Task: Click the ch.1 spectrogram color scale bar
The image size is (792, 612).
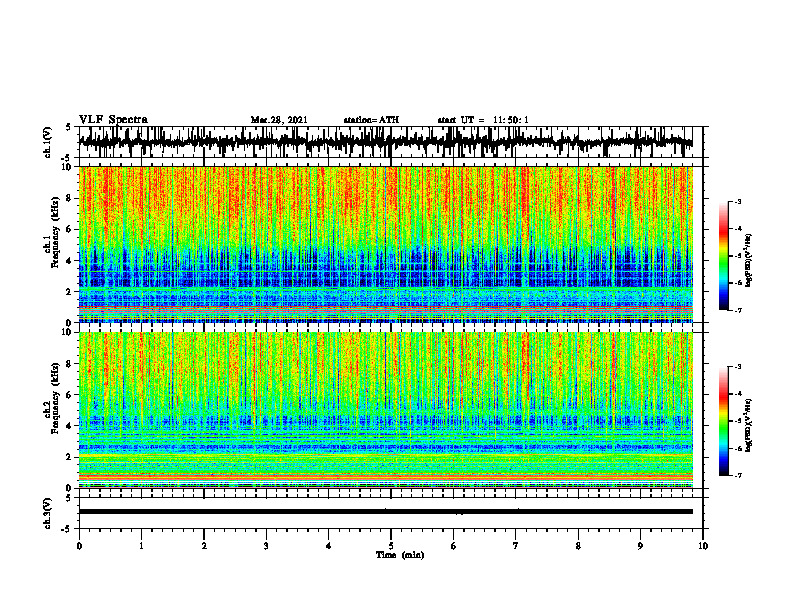Action: [x=724, y=256]
